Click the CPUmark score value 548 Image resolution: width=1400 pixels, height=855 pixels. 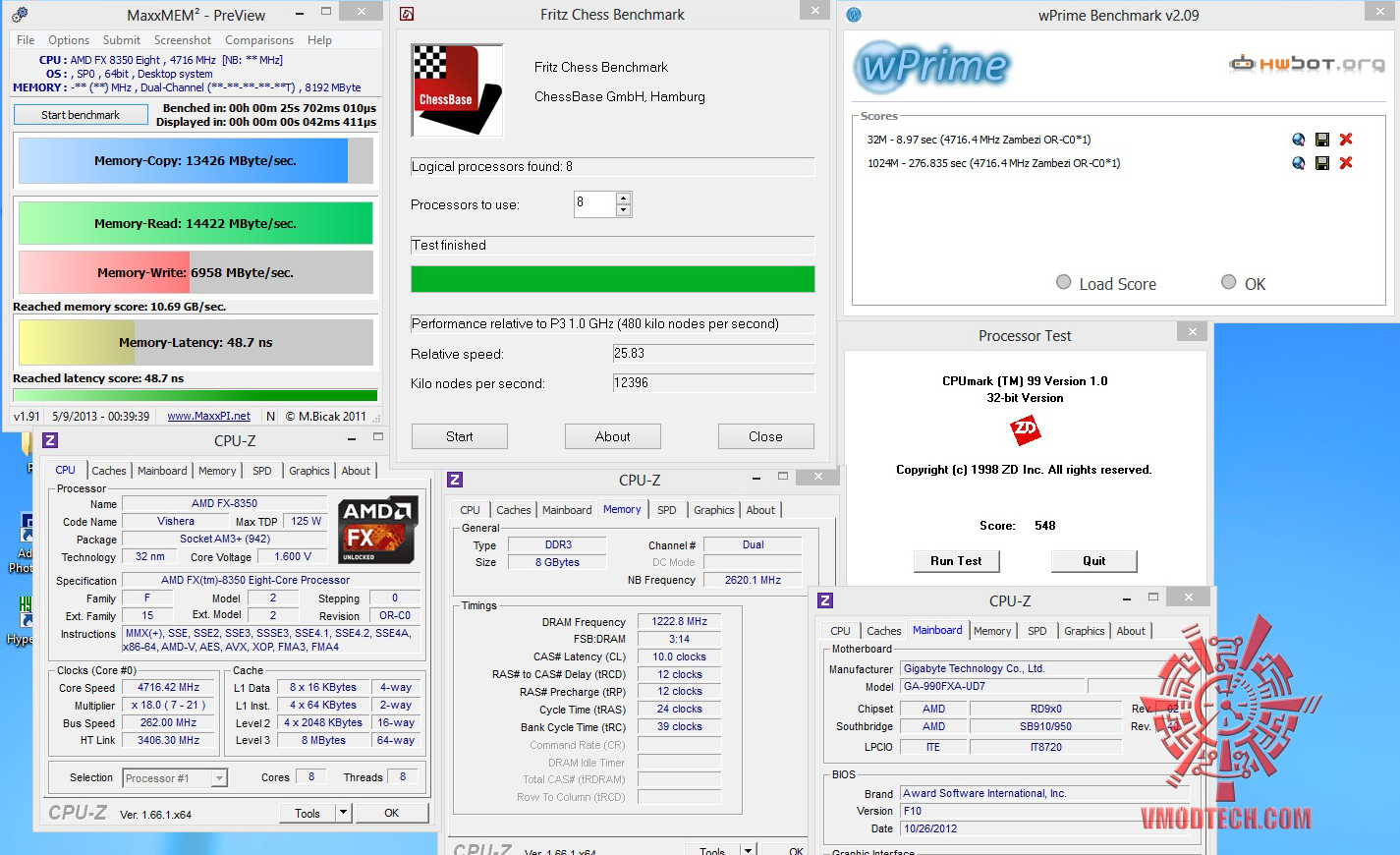click(1045, 526)
